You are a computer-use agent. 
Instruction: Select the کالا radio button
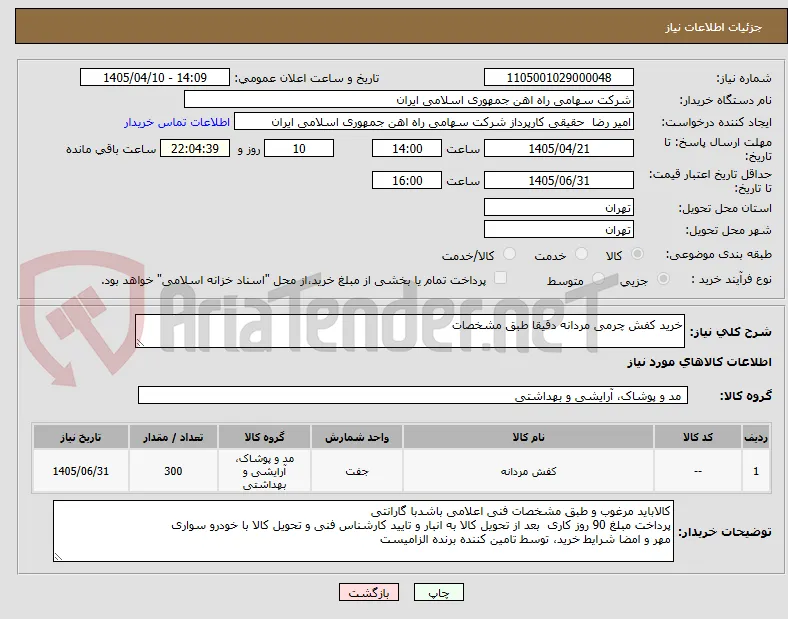pos(637,254)
